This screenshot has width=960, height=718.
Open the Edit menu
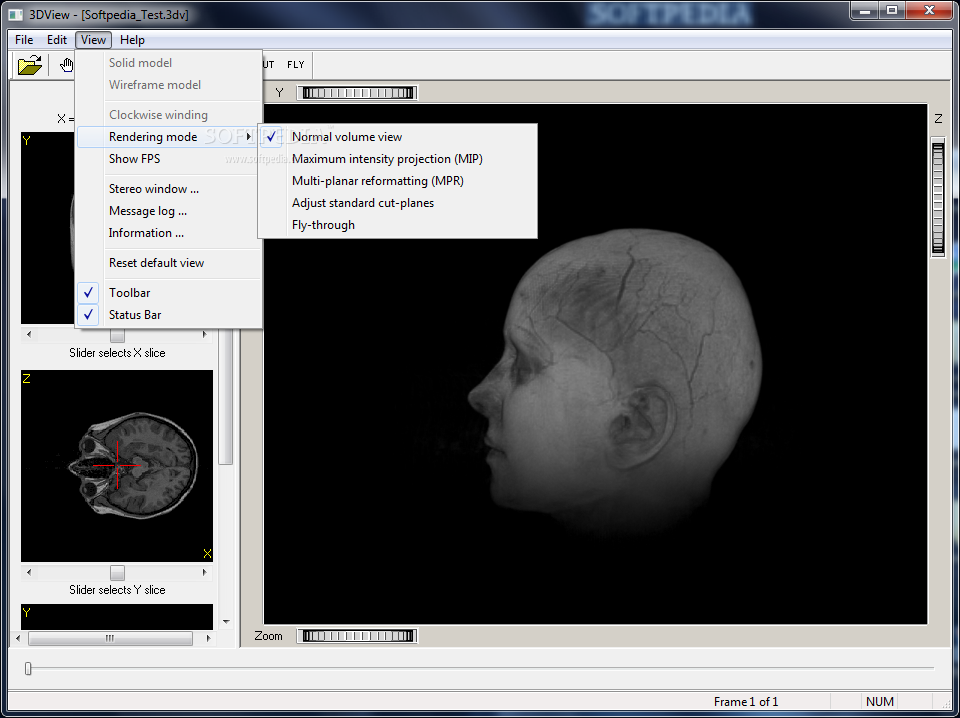pyautogui.click(x=56, y=40)
